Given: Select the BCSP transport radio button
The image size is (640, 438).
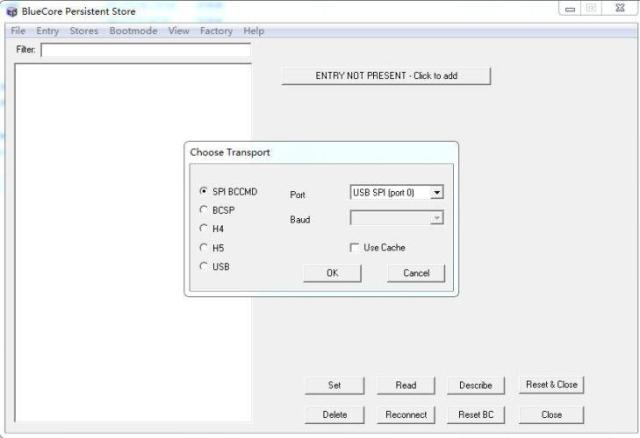Looking at the screenshot, I should point(203,210).
